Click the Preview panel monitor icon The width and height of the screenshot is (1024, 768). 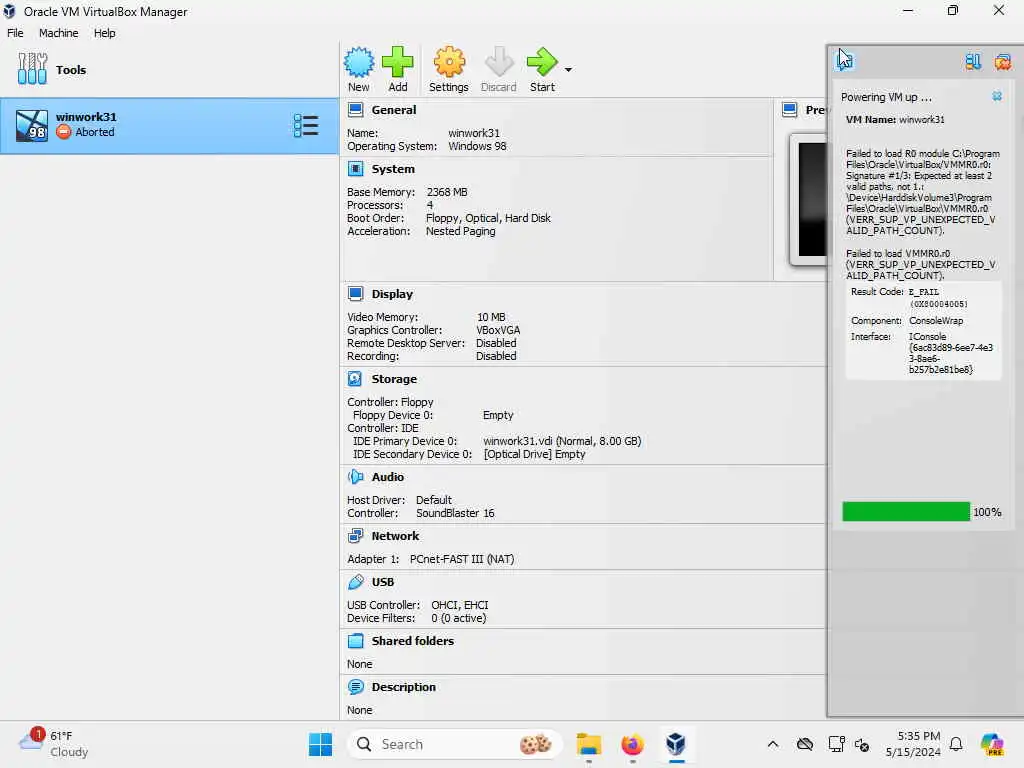[790, 110]
